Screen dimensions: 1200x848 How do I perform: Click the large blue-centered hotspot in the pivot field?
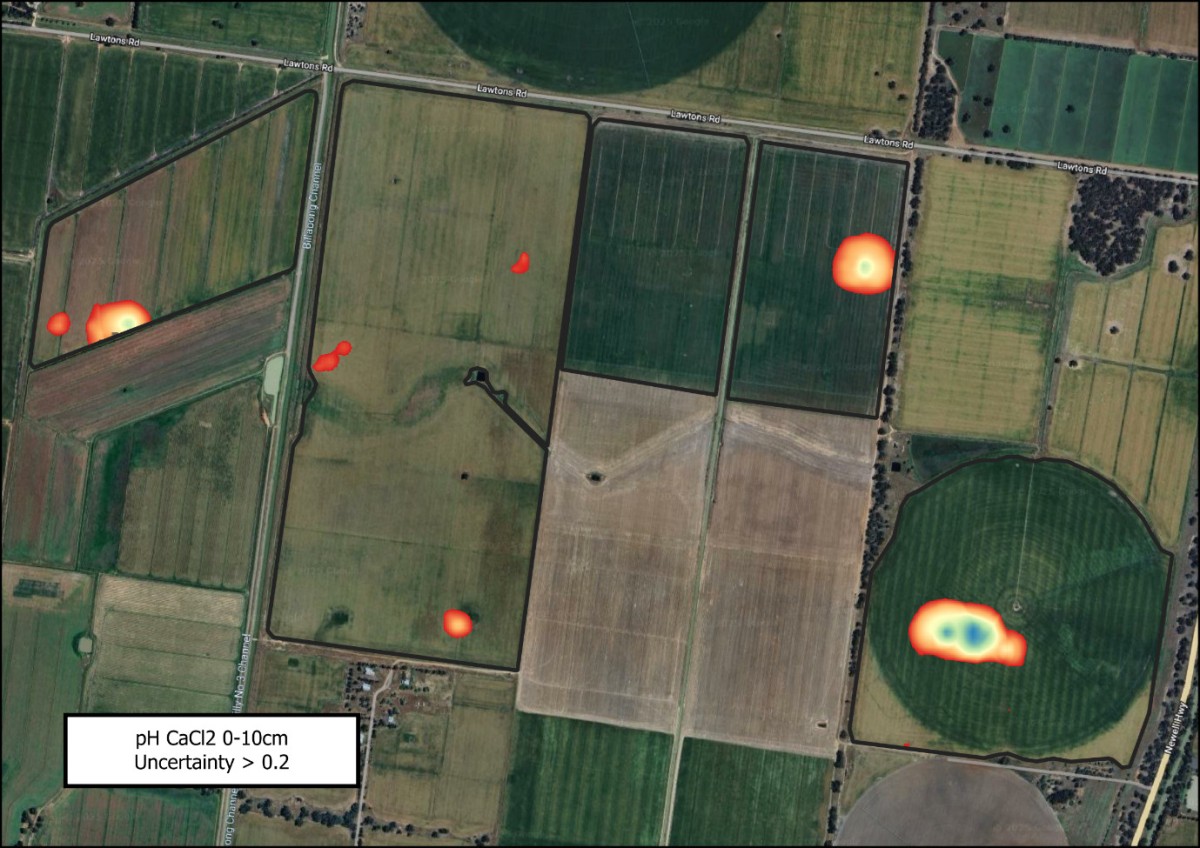tap(966, 633)
